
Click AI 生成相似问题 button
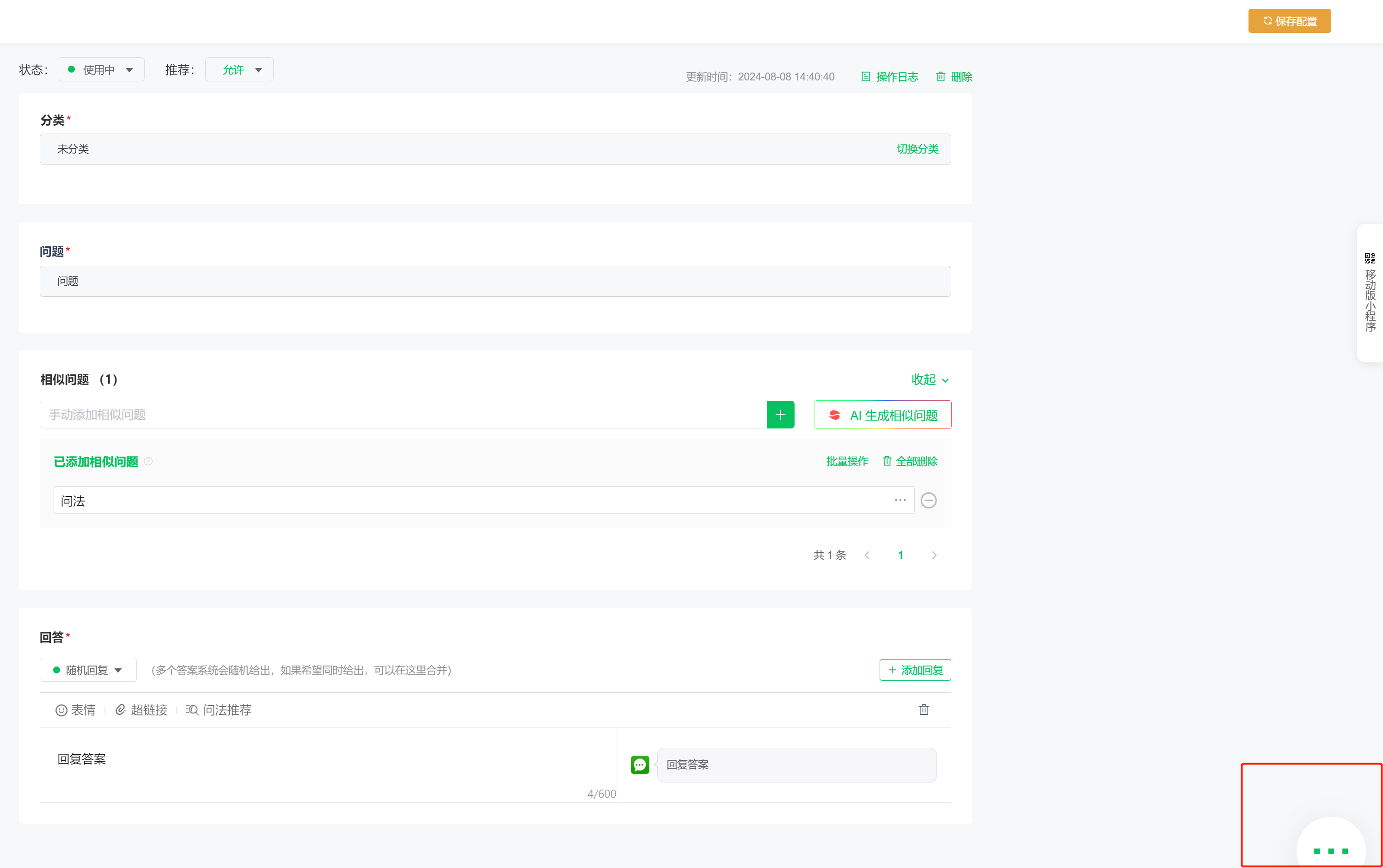882,415
